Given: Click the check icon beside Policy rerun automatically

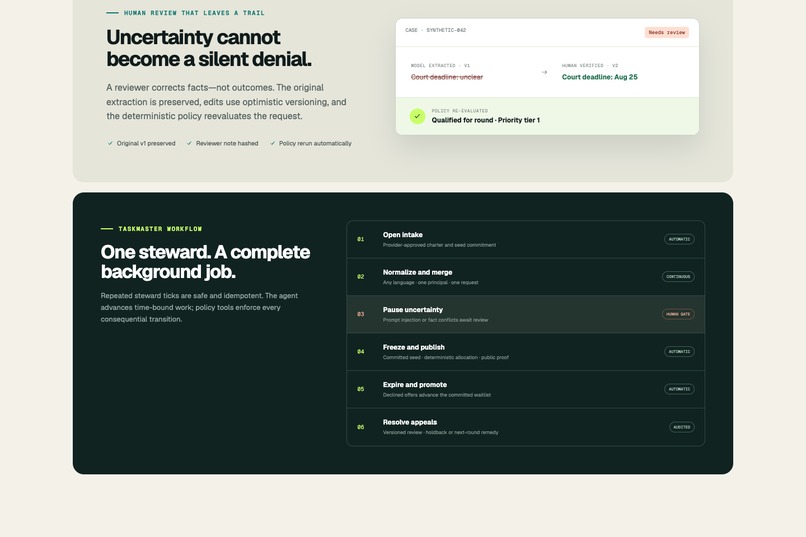Looking at the screenshot, I should click(272, 143).
